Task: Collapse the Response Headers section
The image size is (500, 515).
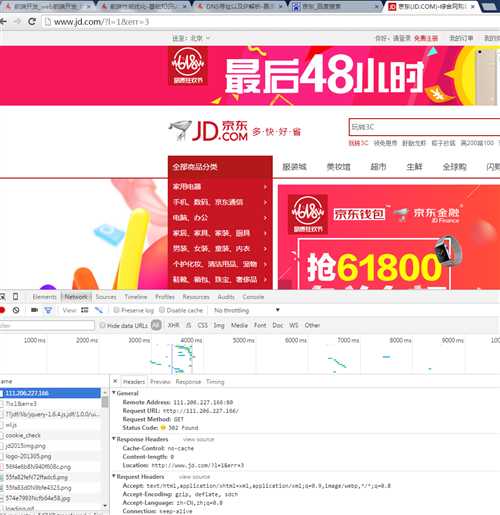Action: (114, 439)
